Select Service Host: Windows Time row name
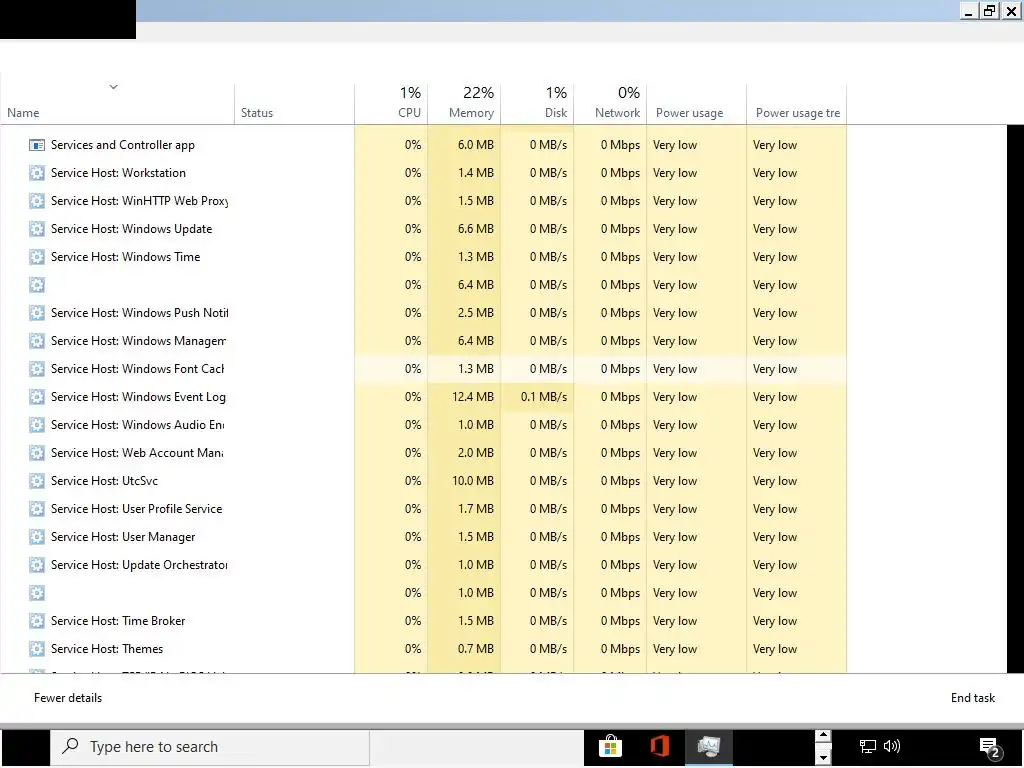Image resolution: width=1024 pixels, height=768 pixels. [125, 257]
